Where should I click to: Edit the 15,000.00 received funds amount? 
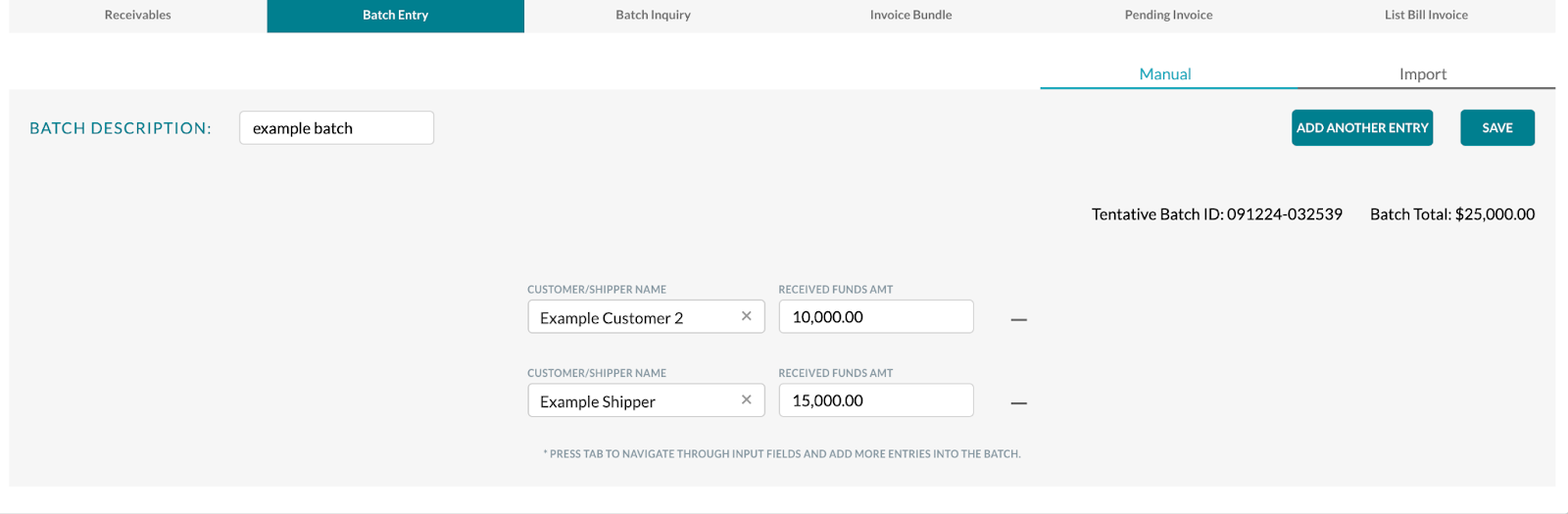876,399
